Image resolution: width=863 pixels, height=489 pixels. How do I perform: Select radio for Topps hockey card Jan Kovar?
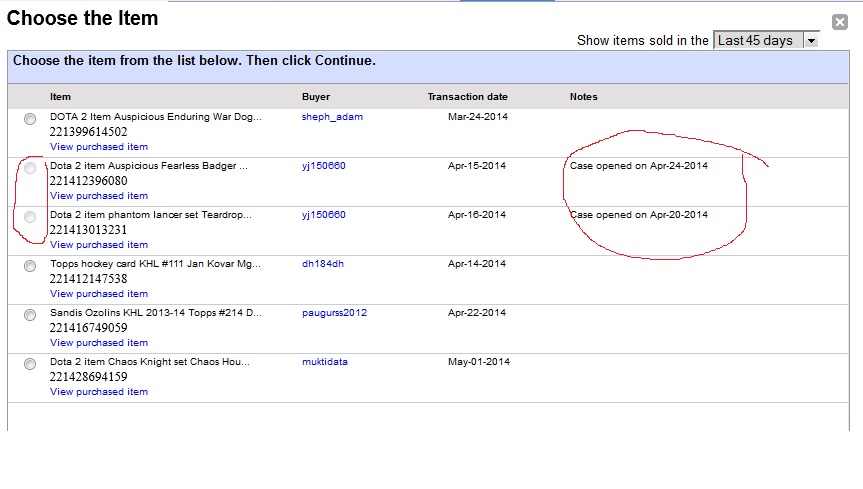[30, 266]
